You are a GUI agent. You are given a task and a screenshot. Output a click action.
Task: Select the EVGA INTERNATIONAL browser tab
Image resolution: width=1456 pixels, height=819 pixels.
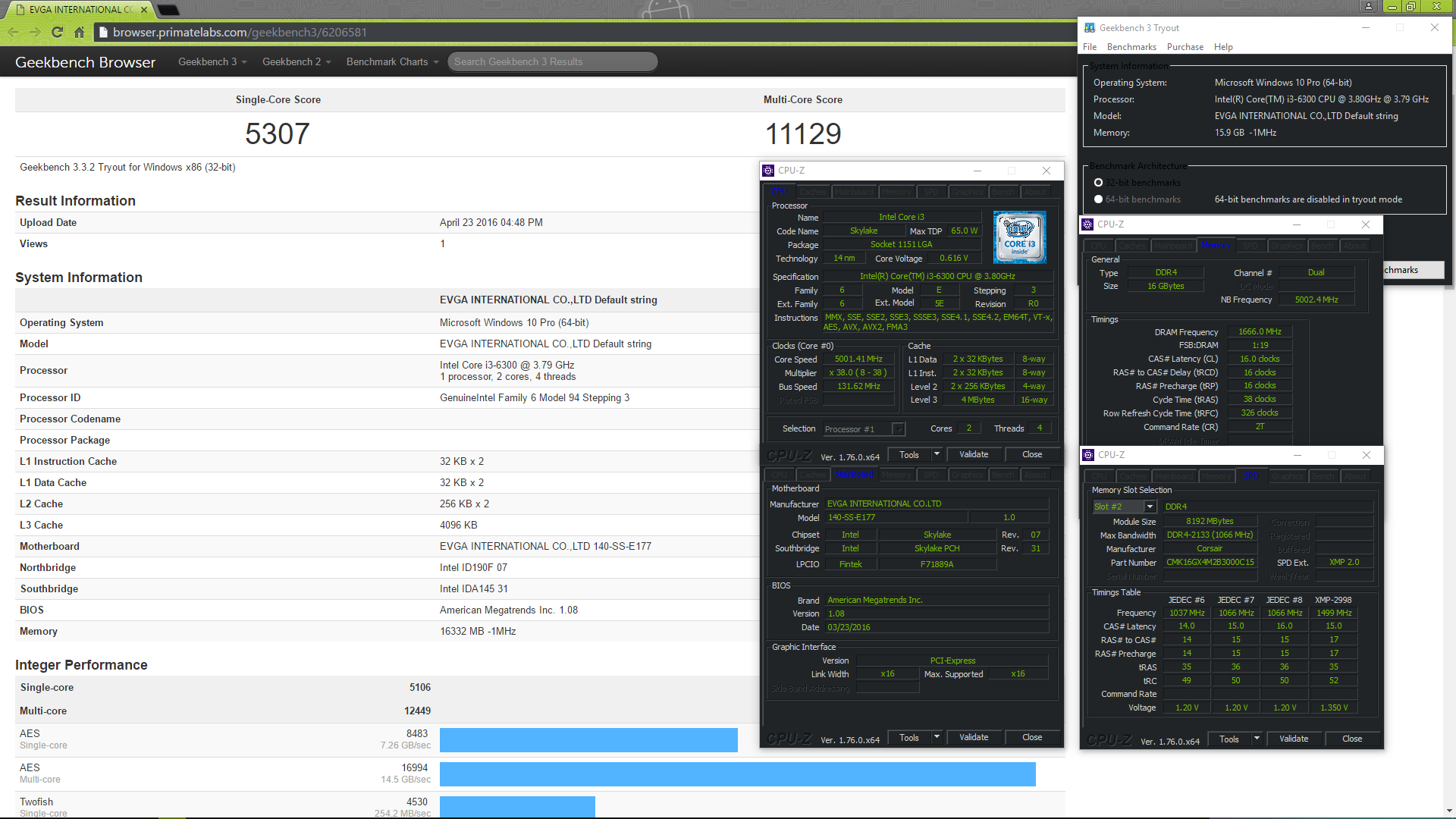point(80,10)
